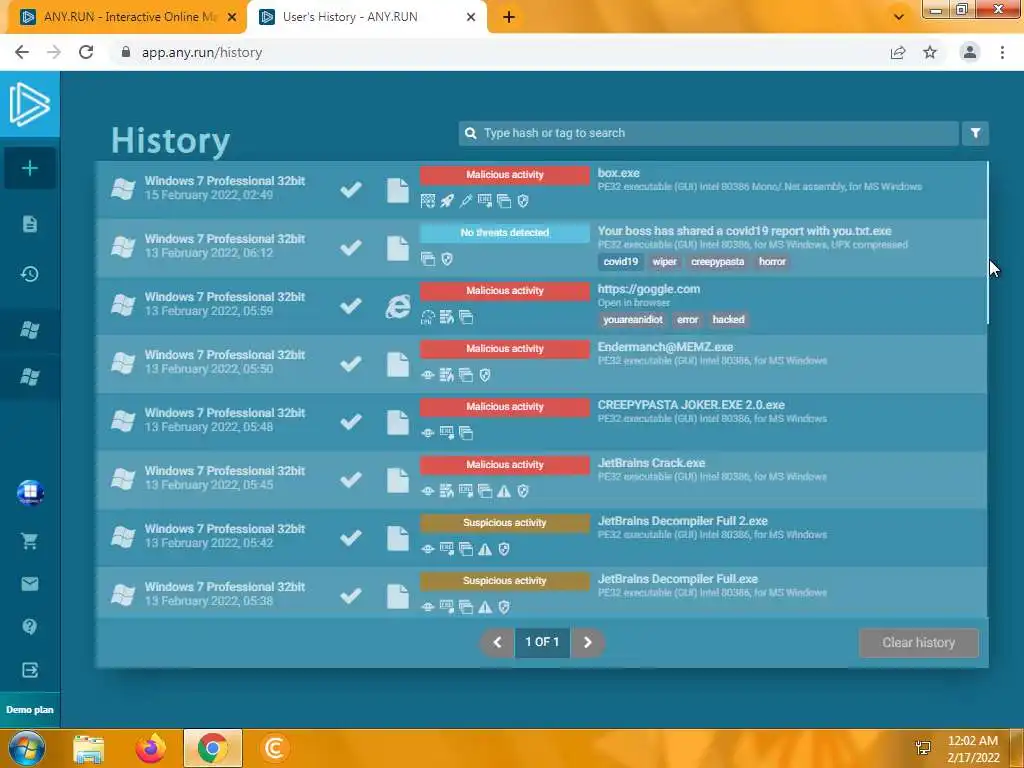Click the covid19 tag

coord(620,262)
